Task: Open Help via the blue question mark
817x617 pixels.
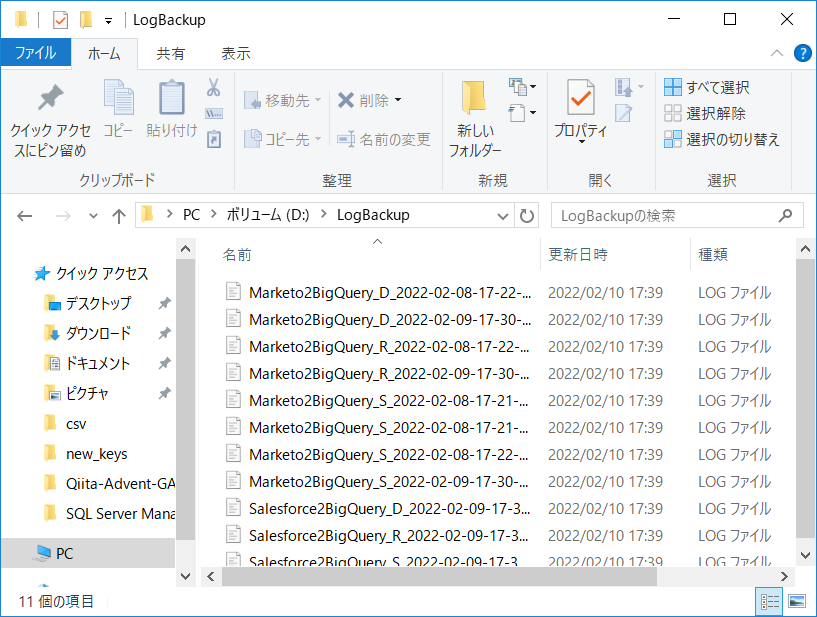Action: (803, 53)
